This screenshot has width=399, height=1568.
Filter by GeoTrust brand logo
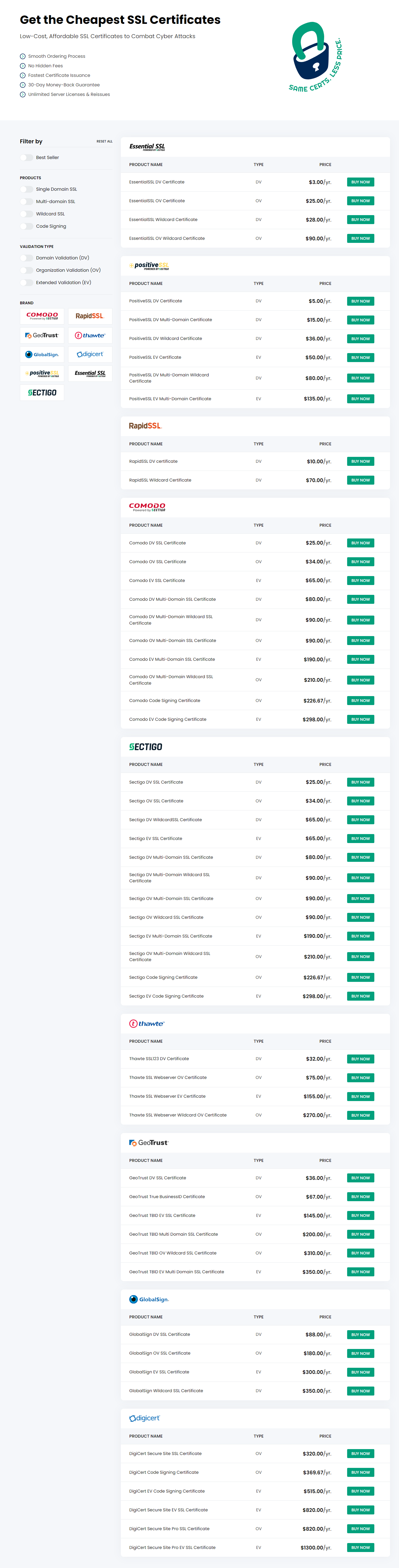click(42, 335)
